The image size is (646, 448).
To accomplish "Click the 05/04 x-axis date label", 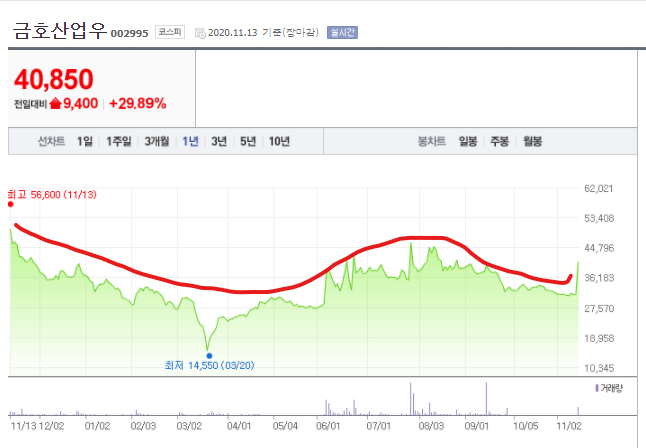I will [285, 426].
